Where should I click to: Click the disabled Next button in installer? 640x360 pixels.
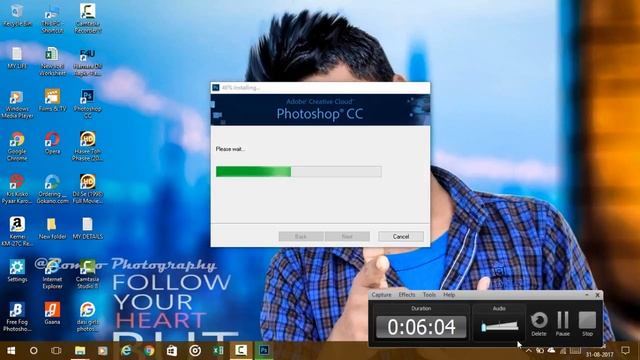tap(347, 236)
